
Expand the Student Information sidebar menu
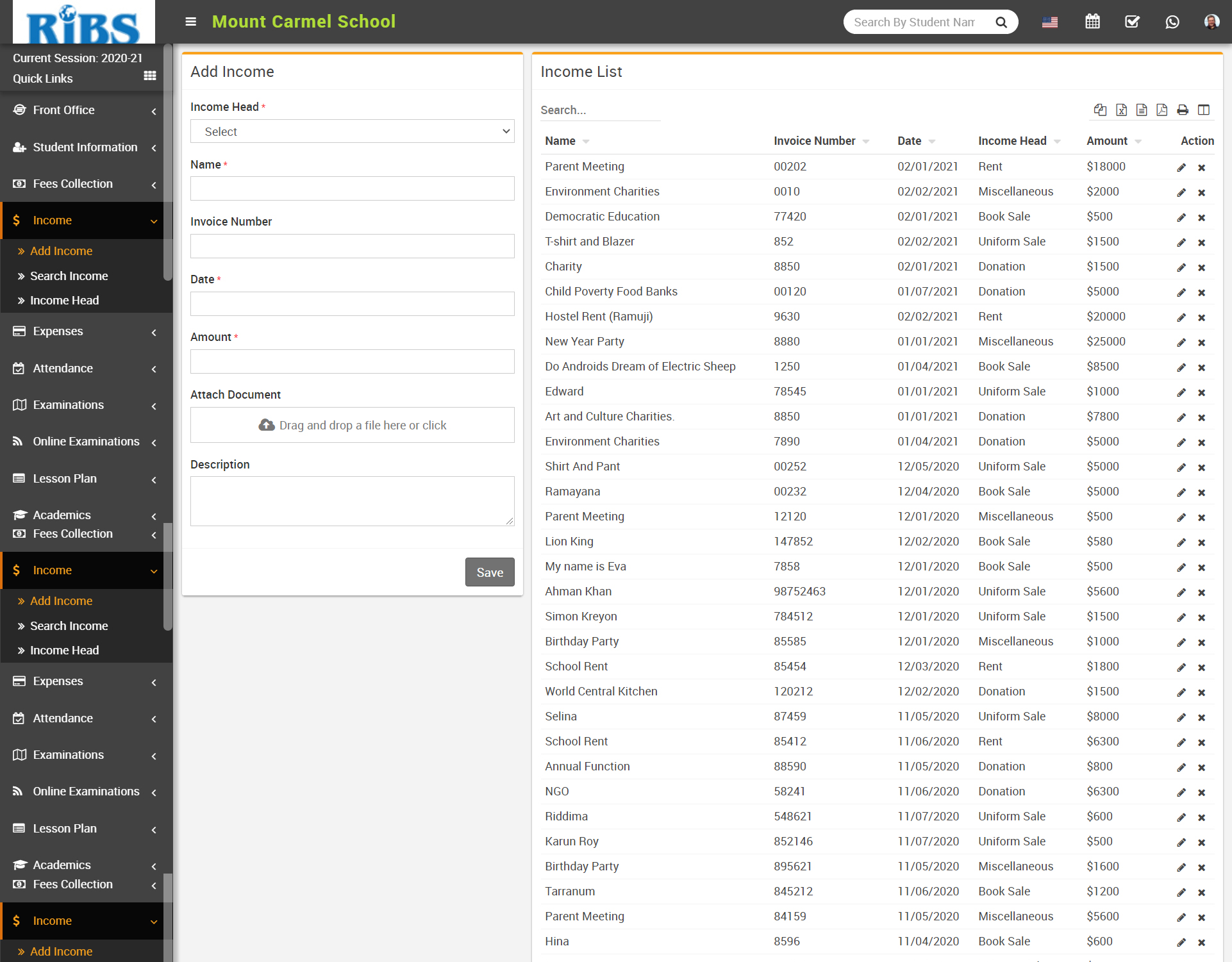pos(86,147)
